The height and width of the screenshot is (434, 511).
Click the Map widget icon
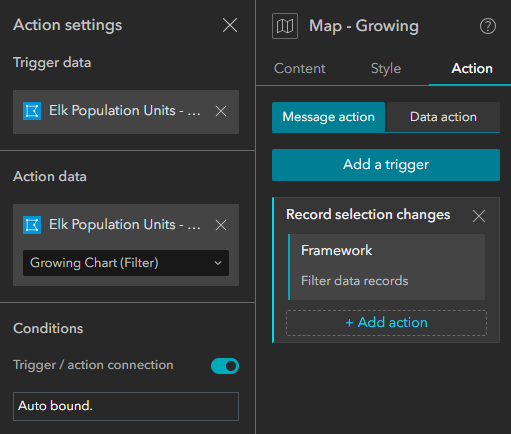285,26
